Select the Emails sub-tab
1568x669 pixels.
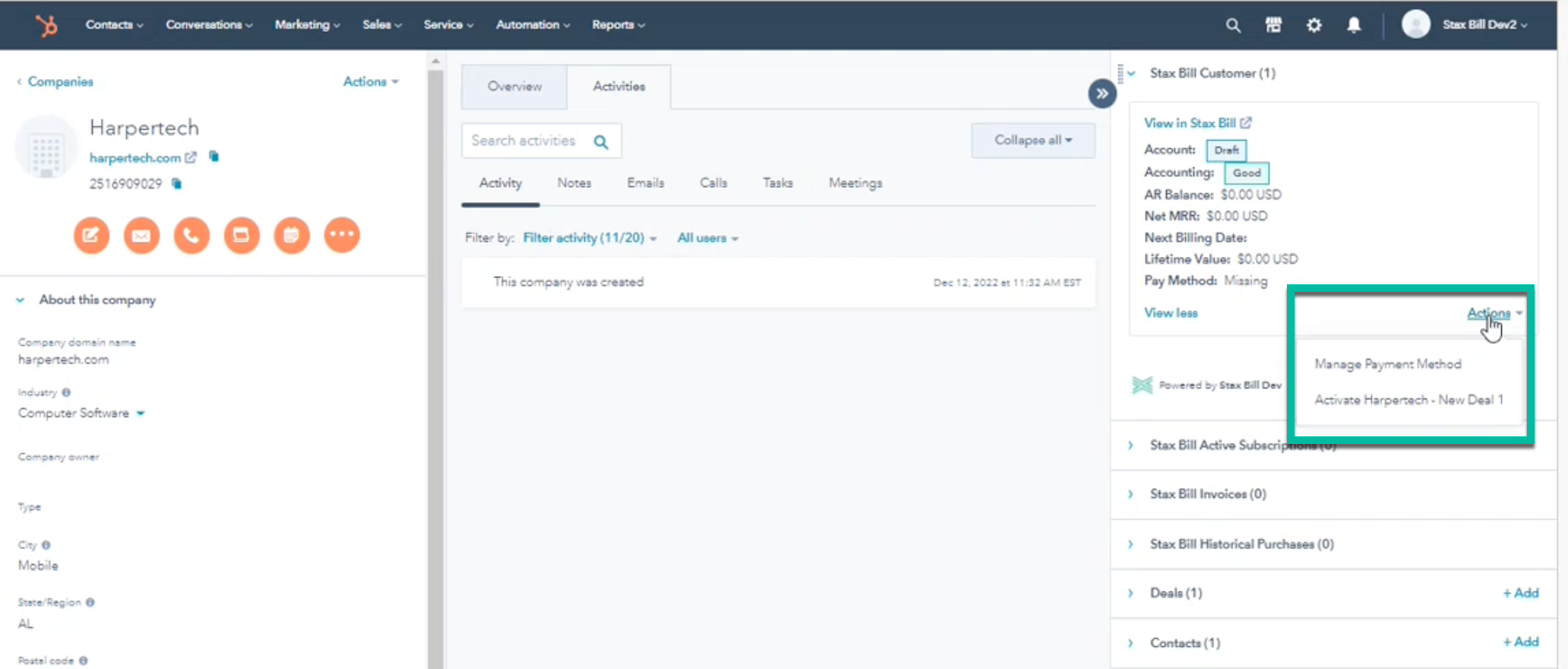(646, 183)
